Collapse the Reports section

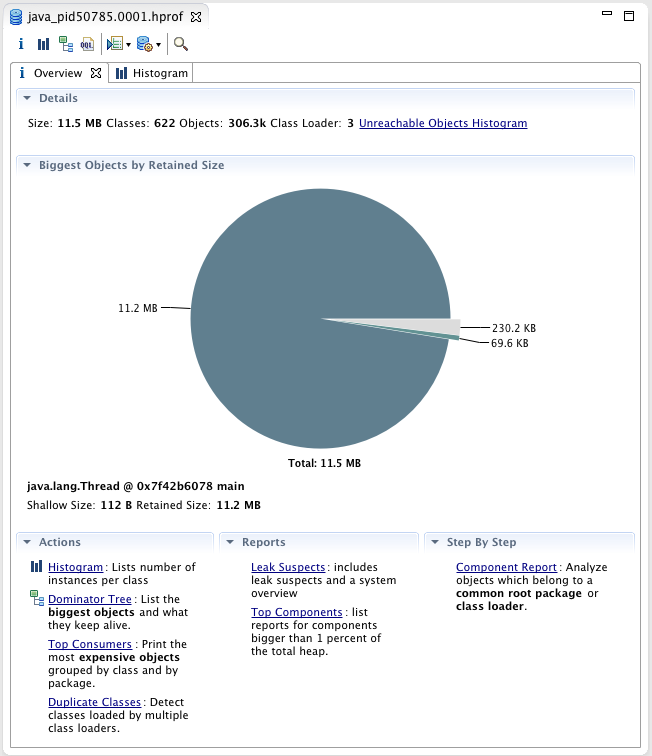pos(230,542)
